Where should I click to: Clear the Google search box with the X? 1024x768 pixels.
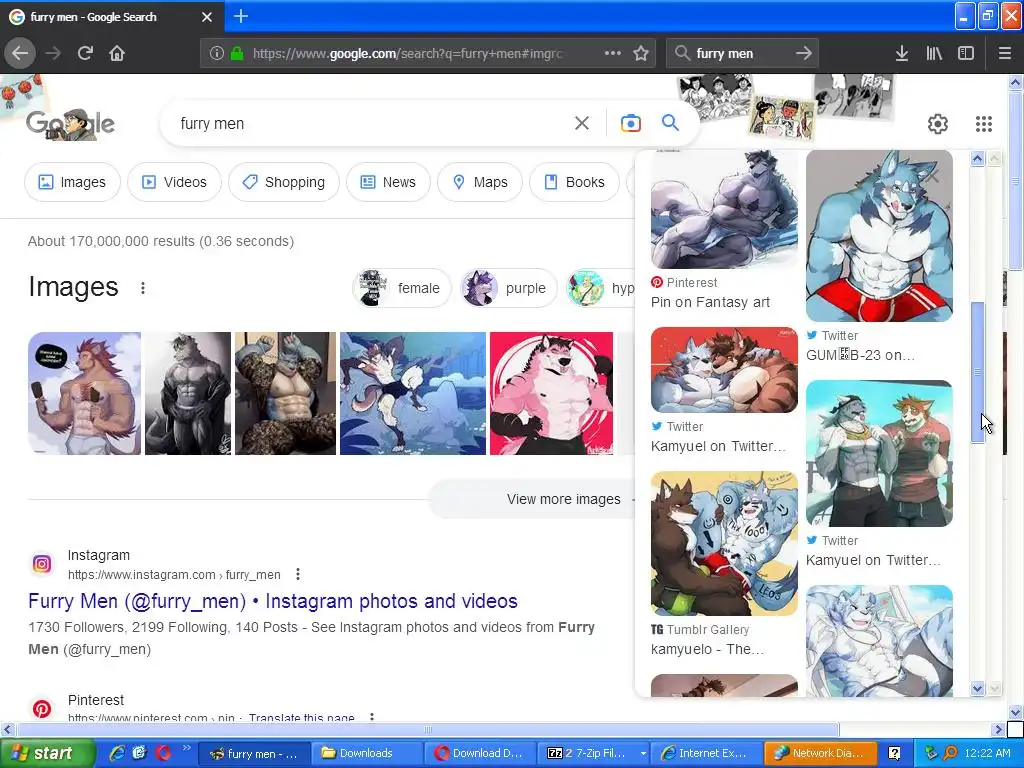[x=582, y=123]
